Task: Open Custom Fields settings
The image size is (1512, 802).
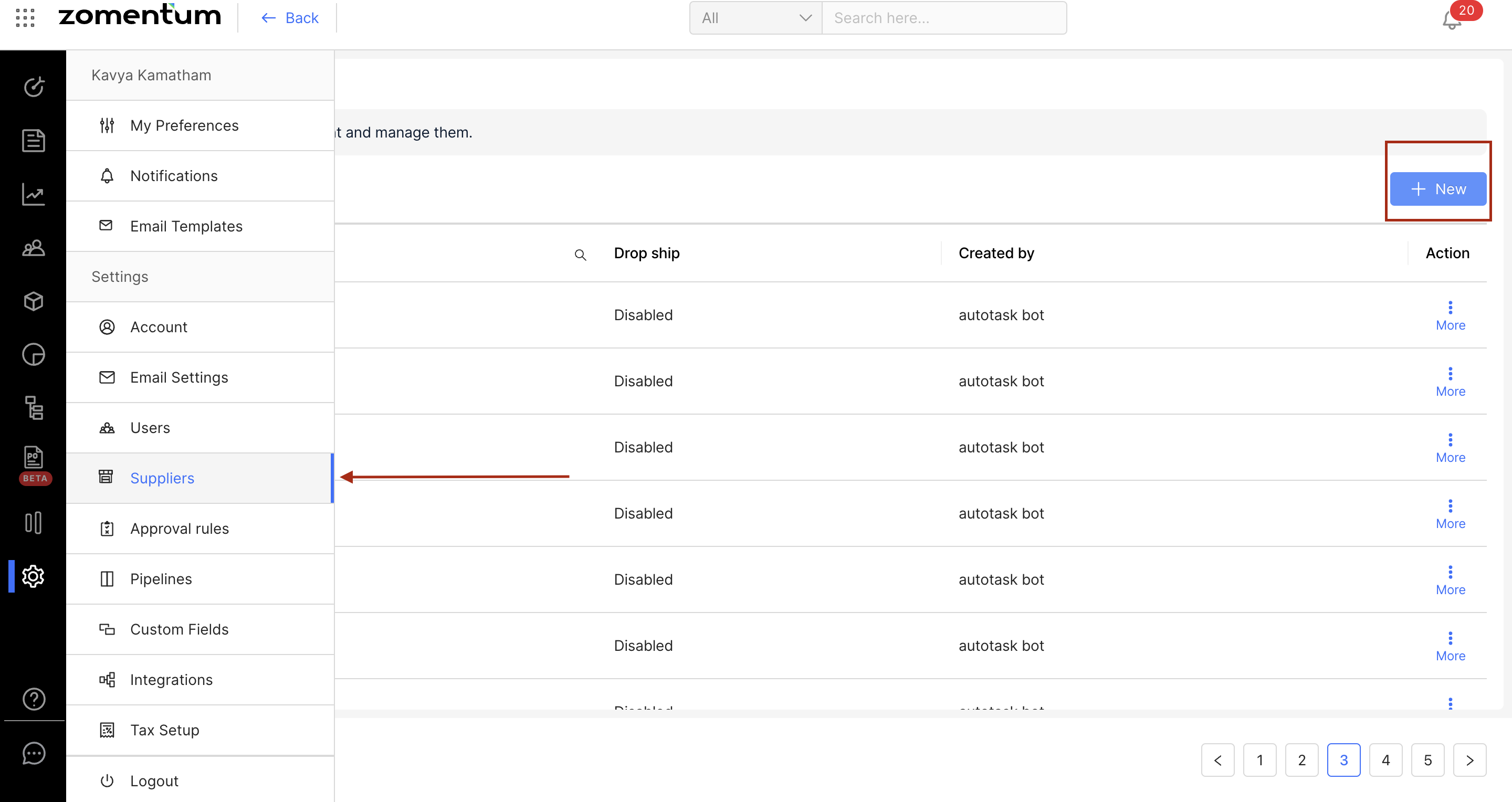Action: 179,629
